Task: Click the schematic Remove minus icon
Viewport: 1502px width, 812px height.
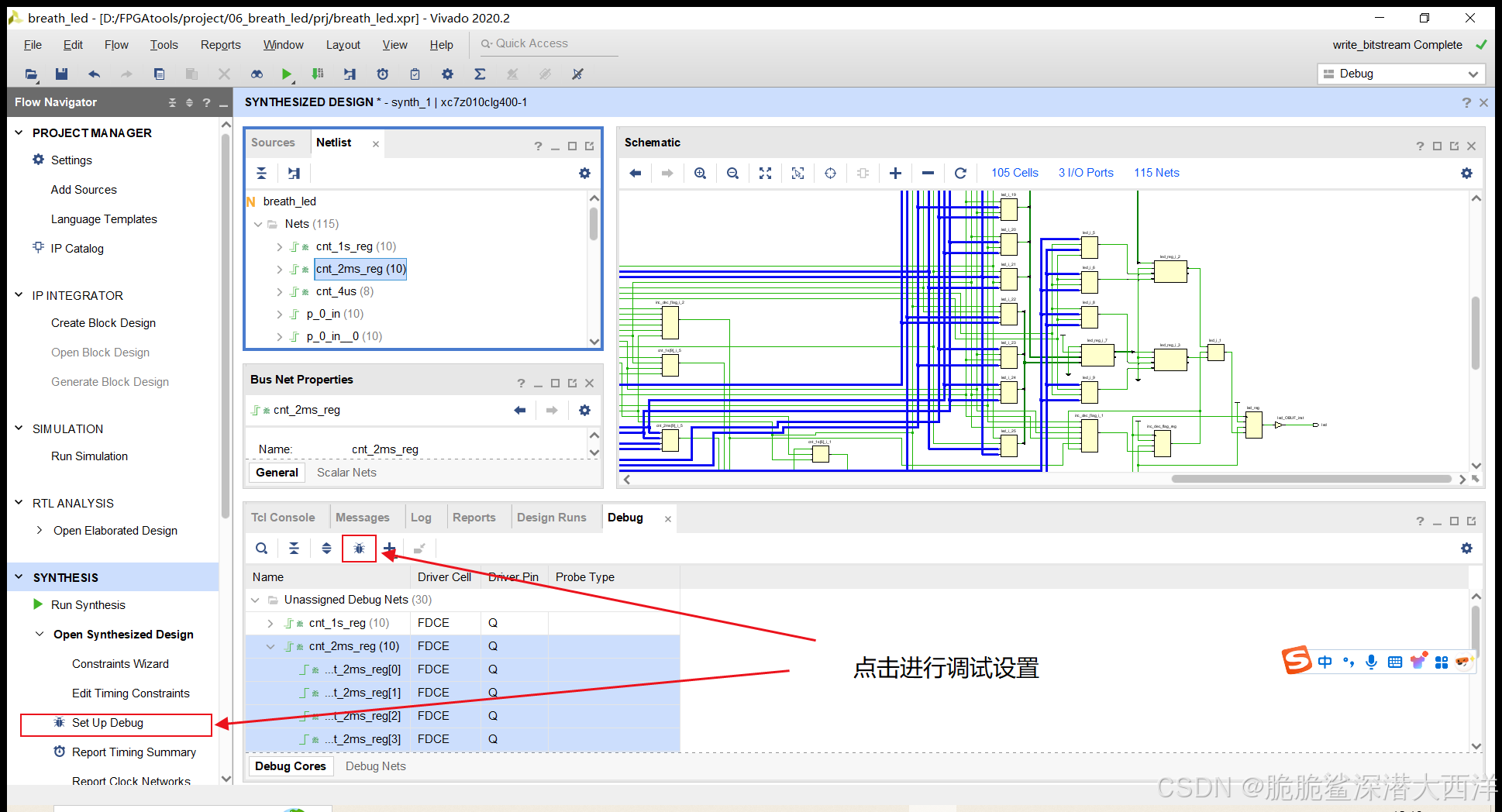Action: click(928, 173)
